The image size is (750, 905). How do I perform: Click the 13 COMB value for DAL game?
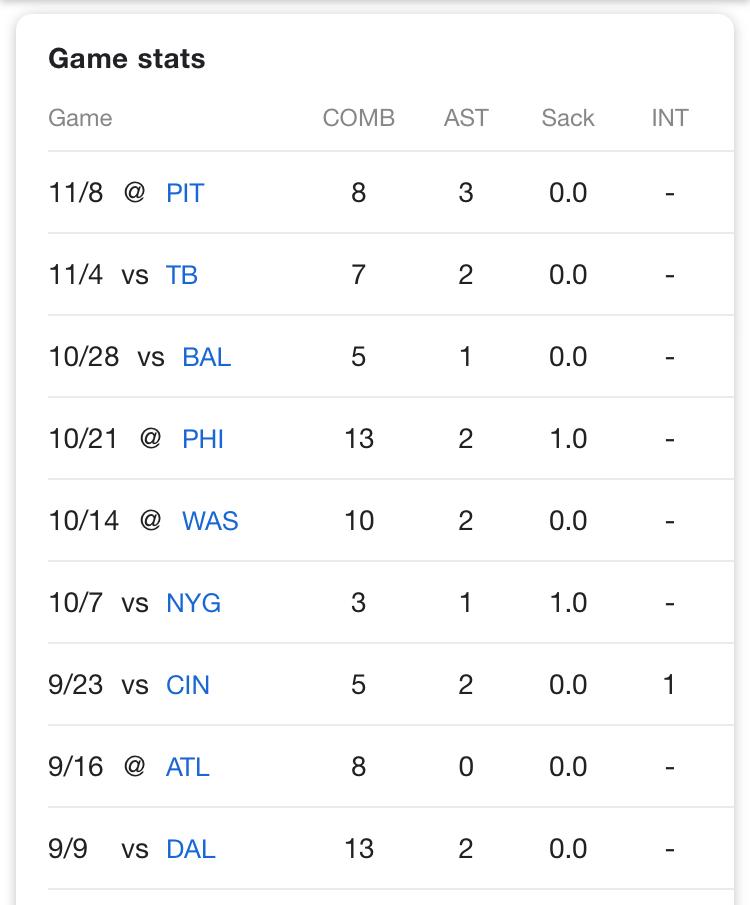[359, 849]
